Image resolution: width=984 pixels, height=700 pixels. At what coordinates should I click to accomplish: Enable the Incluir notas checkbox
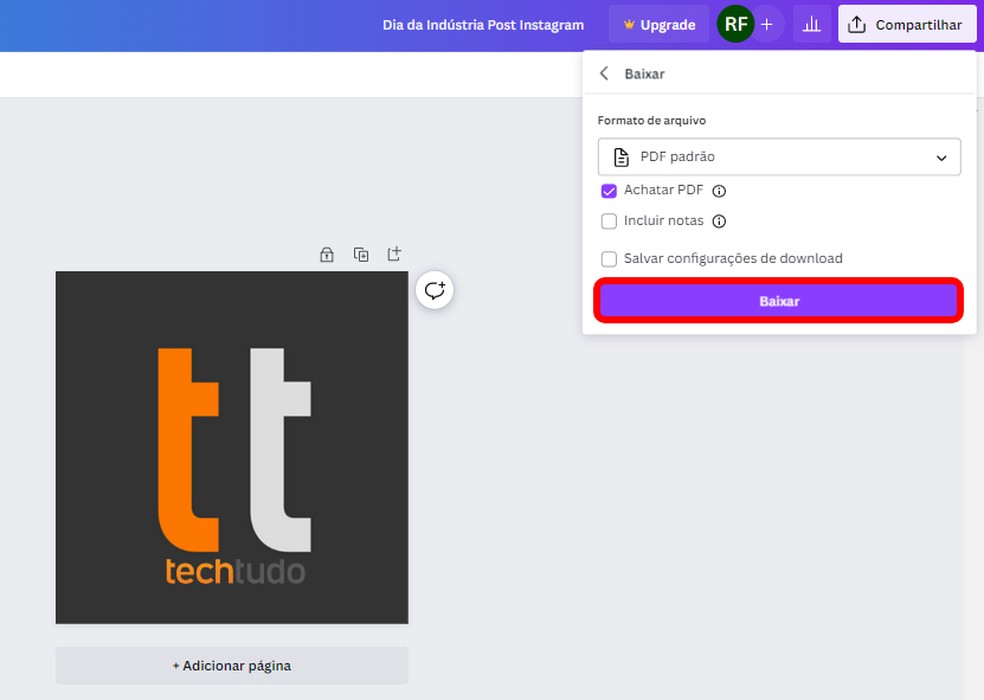click(609, 221)
